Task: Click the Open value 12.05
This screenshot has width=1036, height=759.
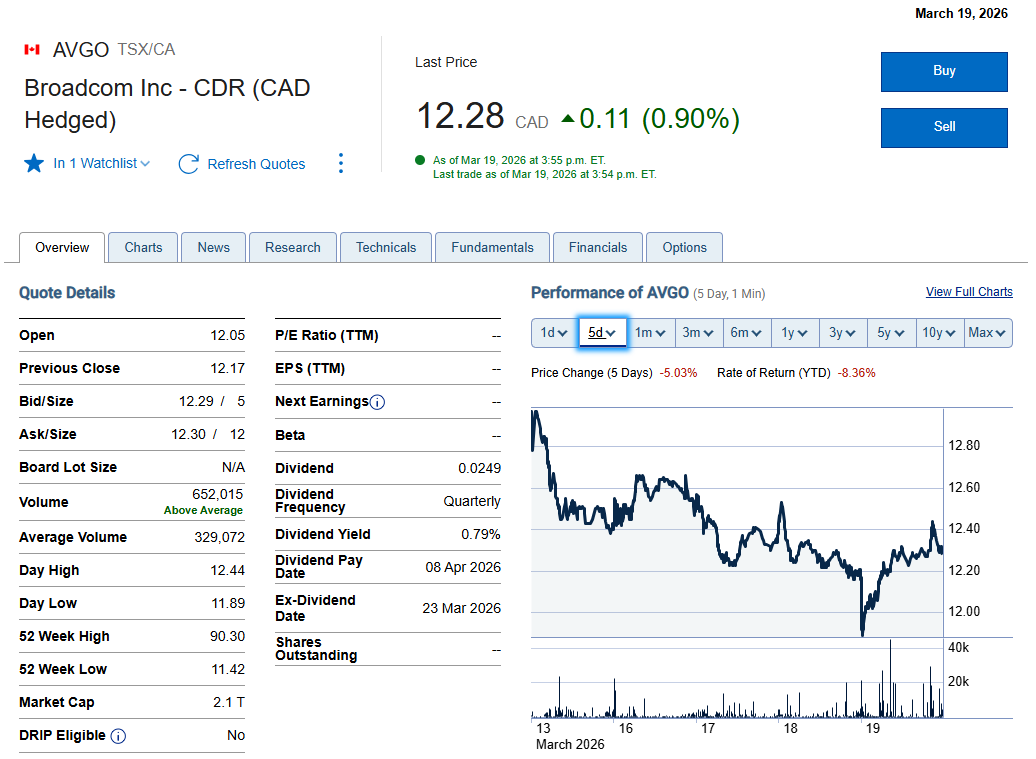Action: 228,336
